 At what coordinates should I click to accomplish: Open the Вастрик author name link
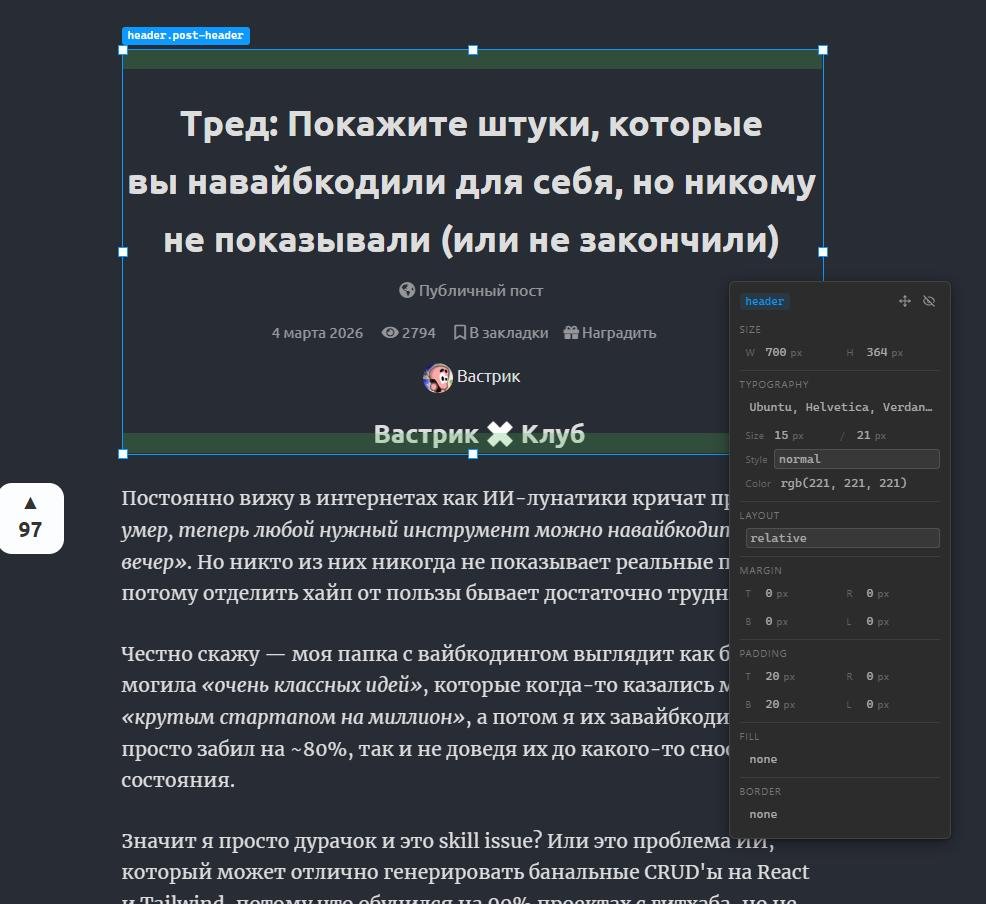[488, 377]
